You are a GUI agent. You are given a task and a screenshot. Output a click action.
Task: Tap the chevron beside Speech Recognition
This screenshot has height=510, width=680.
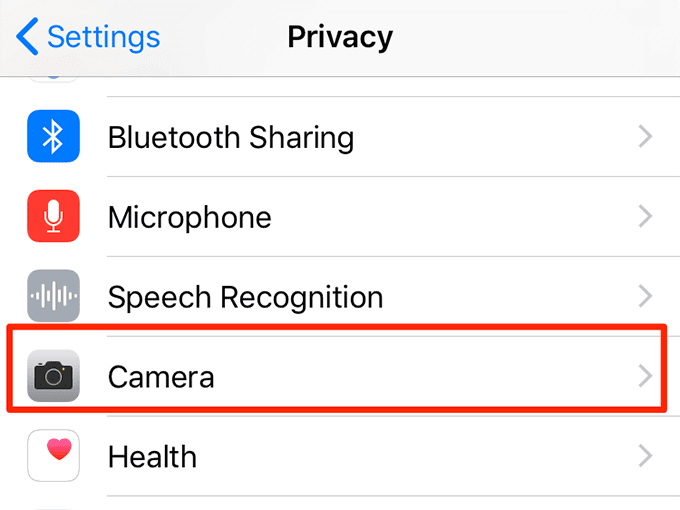645,297
